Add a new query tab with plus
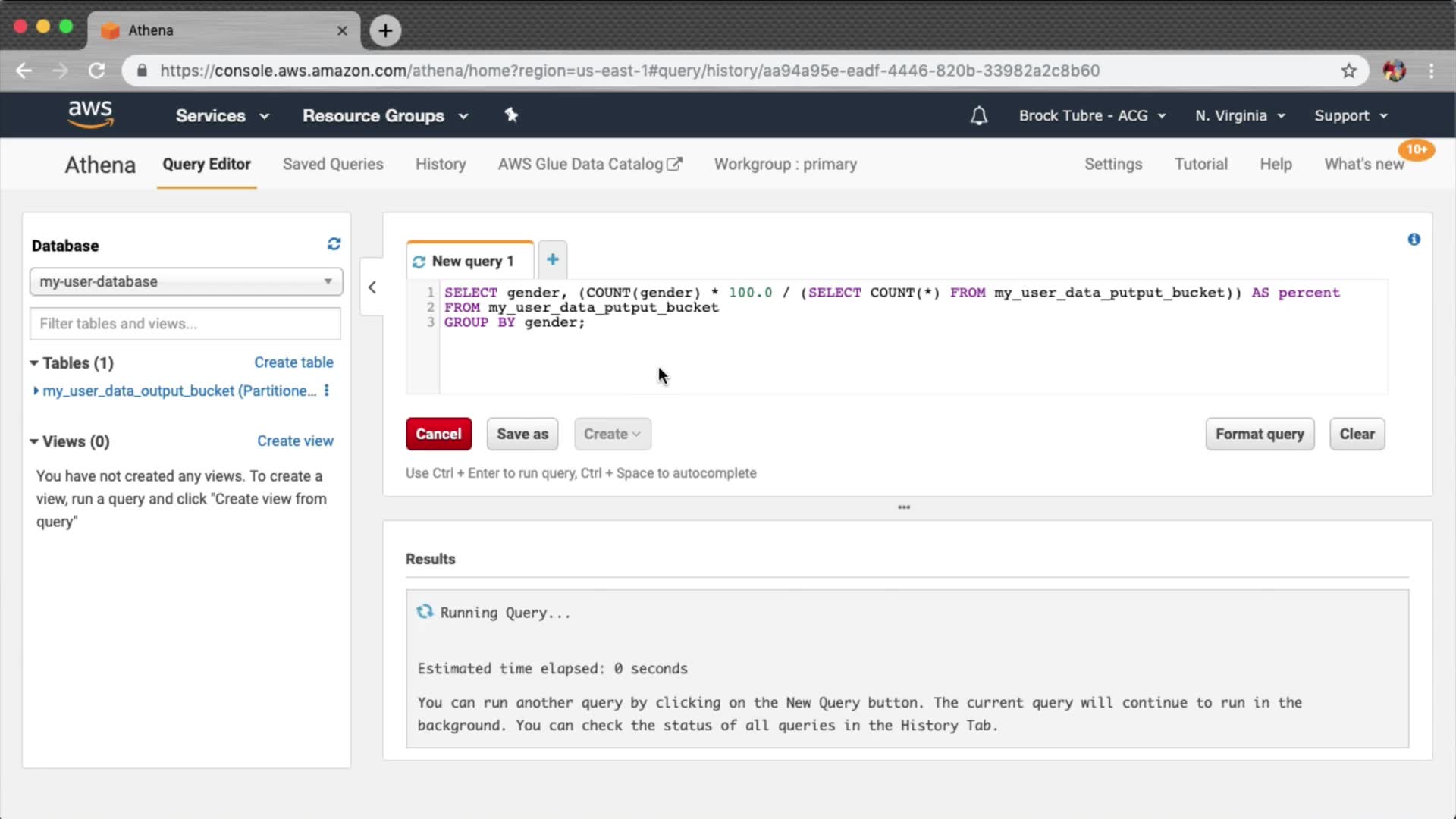 553,260
